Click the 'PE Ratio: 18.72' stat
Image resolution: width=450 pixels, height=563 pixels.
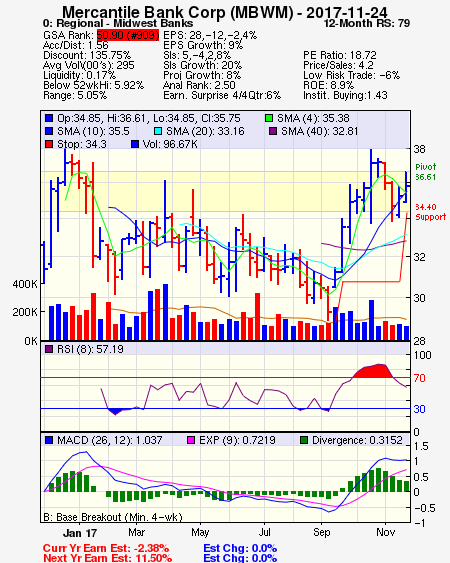(340, 55)
